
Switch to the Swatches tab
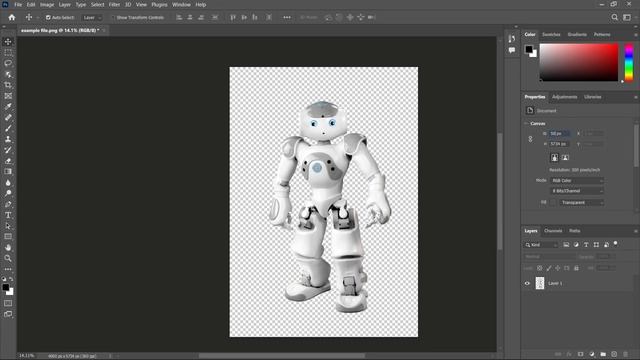551,35
